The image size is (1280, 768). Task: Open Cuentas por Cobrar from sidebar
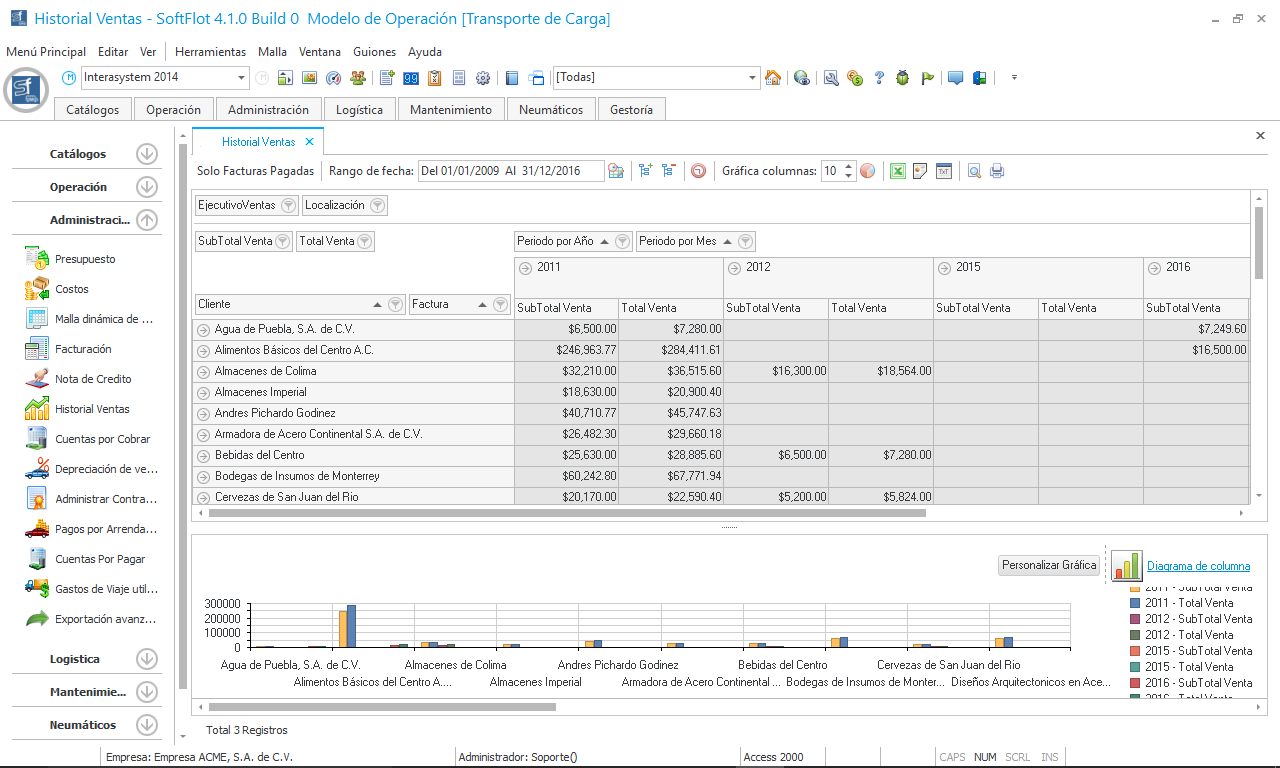[x=102, y=439]
